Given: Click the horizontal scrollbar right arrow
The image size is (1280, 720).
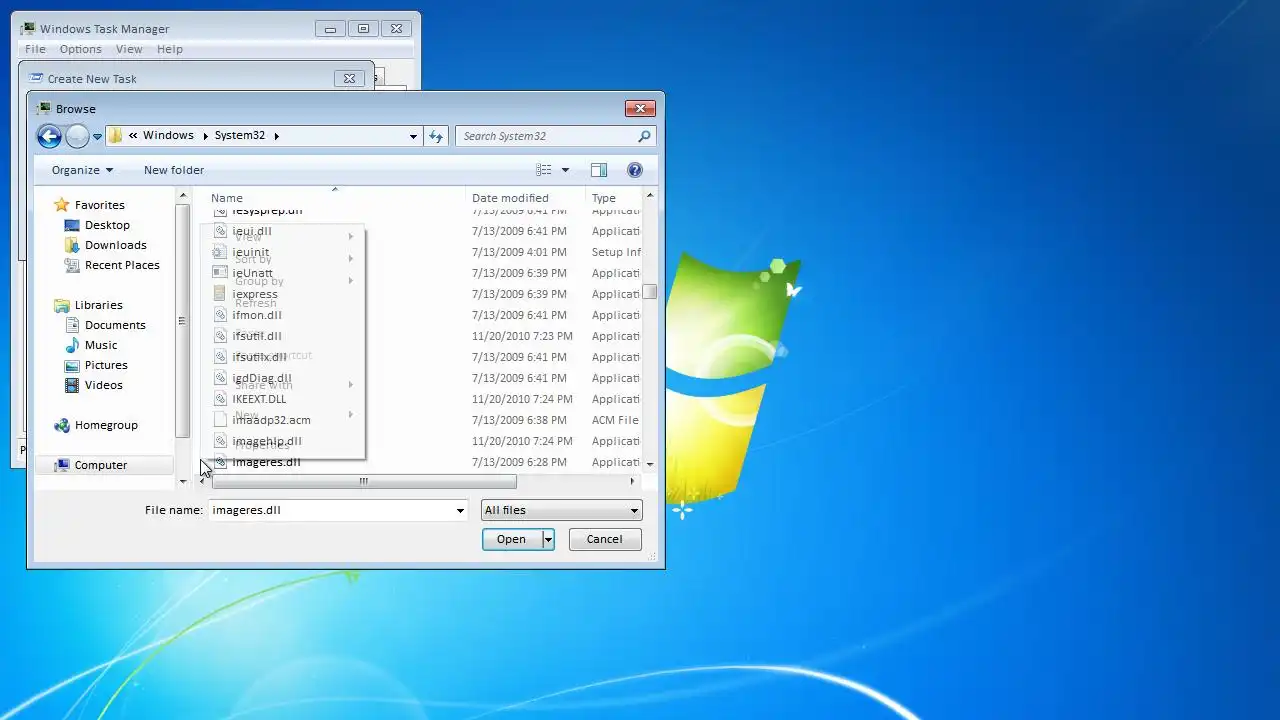Looking at the screenshot, I should 632,481.
